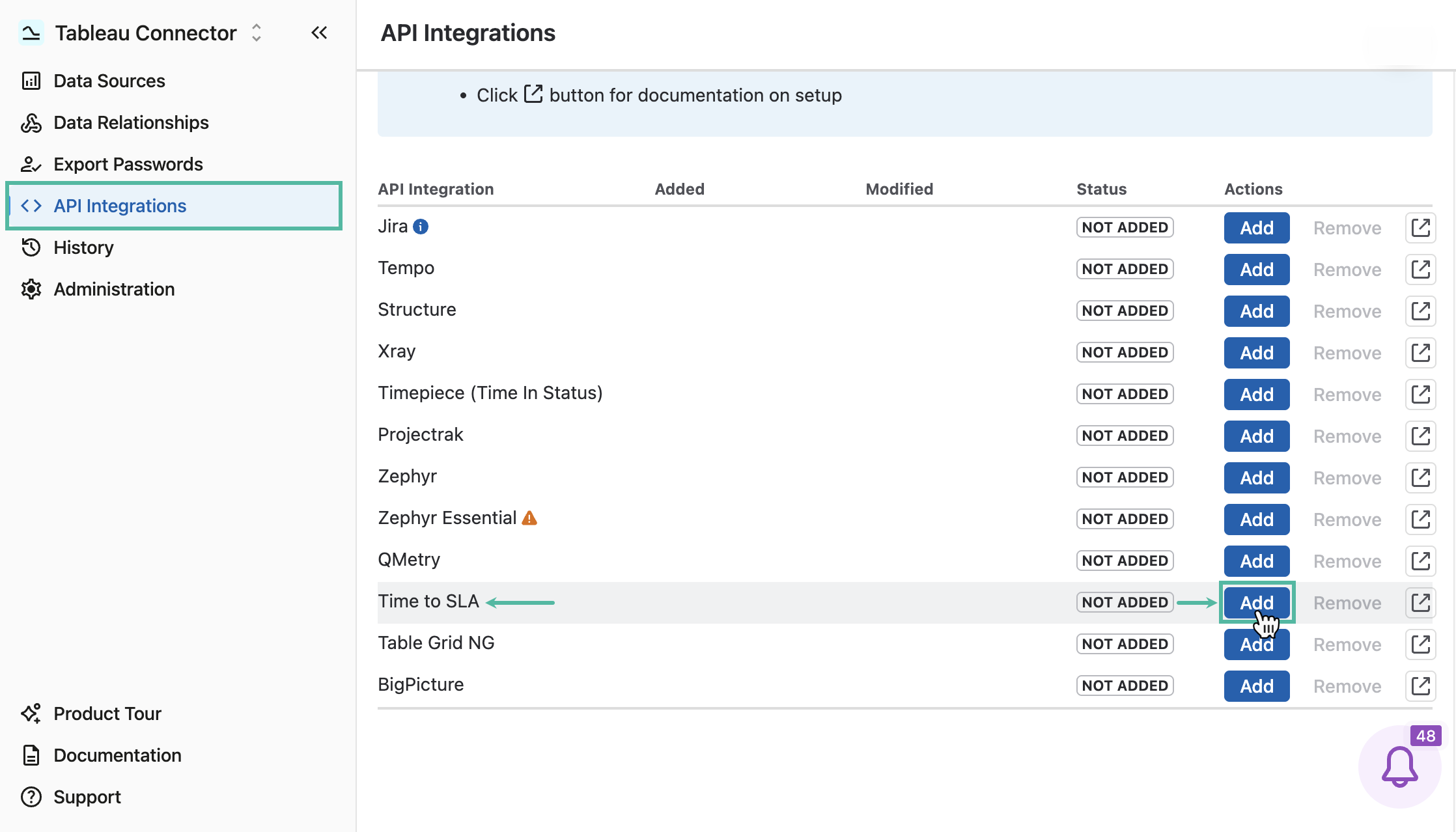
Task: Open Tableau Connector app switcher arrows
Action: click(x=257, y=33)
